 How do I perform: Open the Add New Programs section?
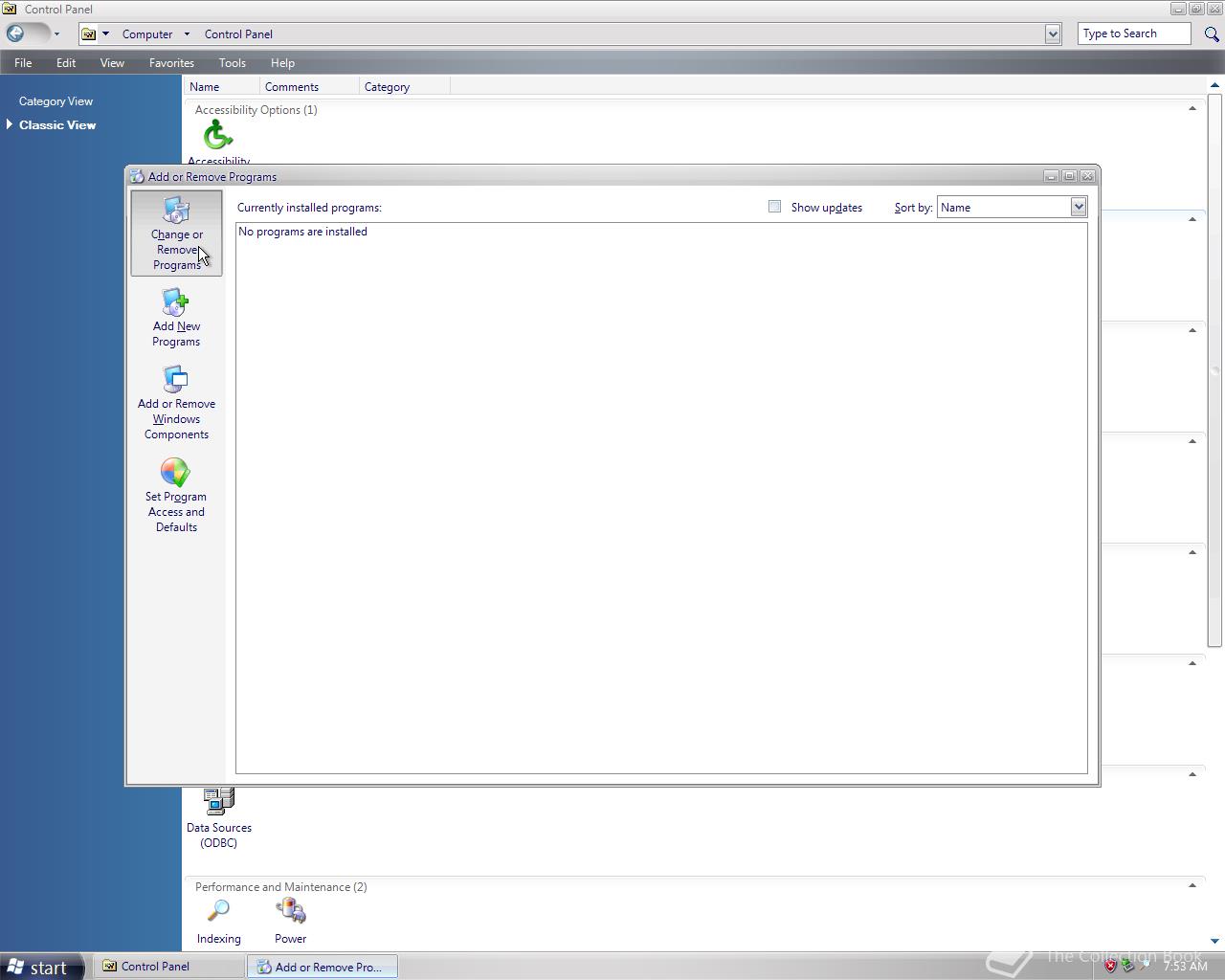[176, 319]
